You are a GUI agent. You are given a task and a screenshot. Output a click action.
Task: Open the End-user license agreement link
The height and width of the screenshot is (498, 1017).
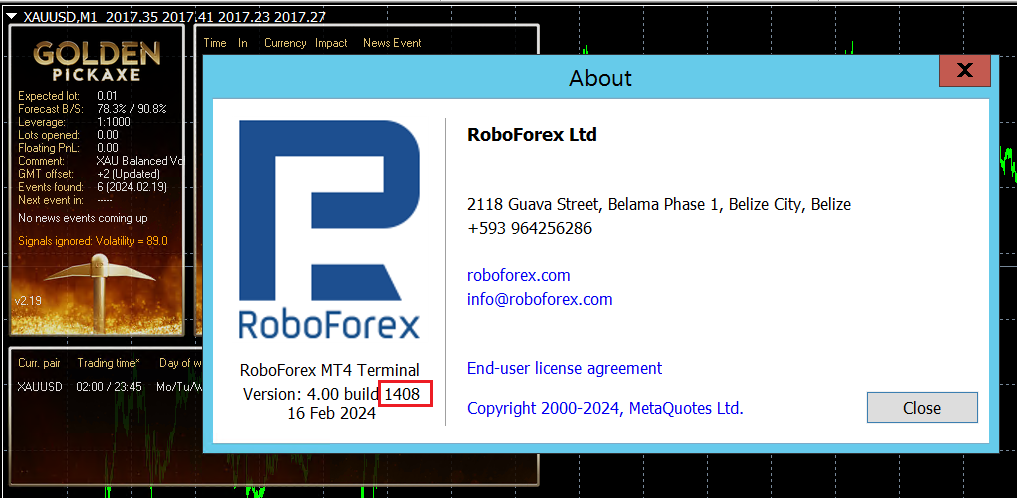tap(564, 368)
